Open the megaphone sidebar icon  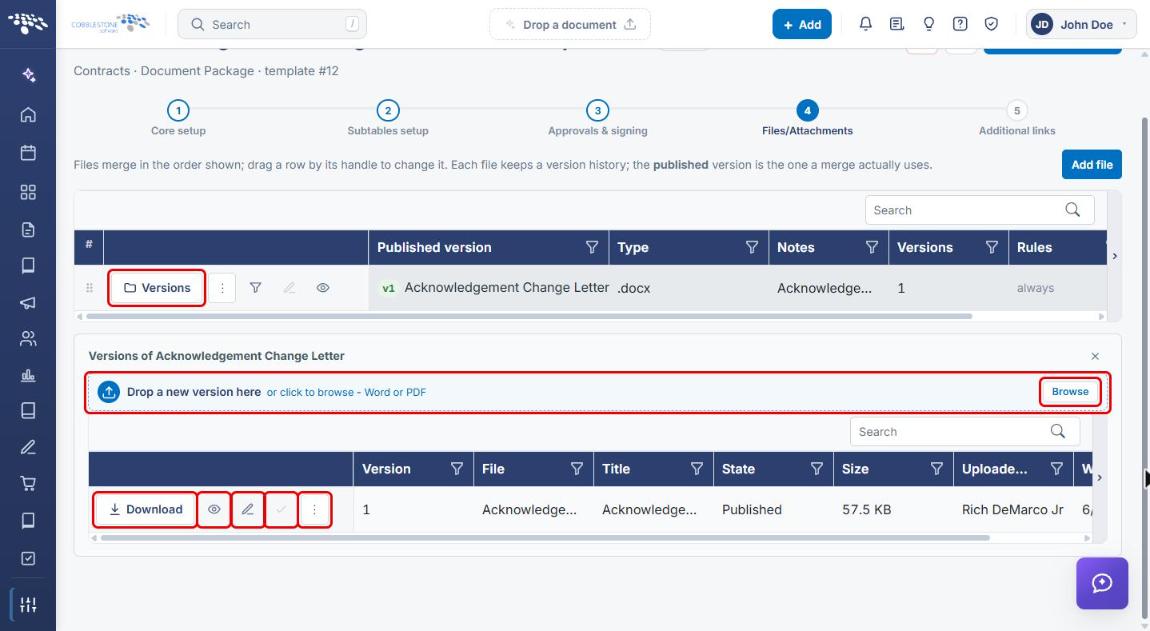[x=28, y=302]
